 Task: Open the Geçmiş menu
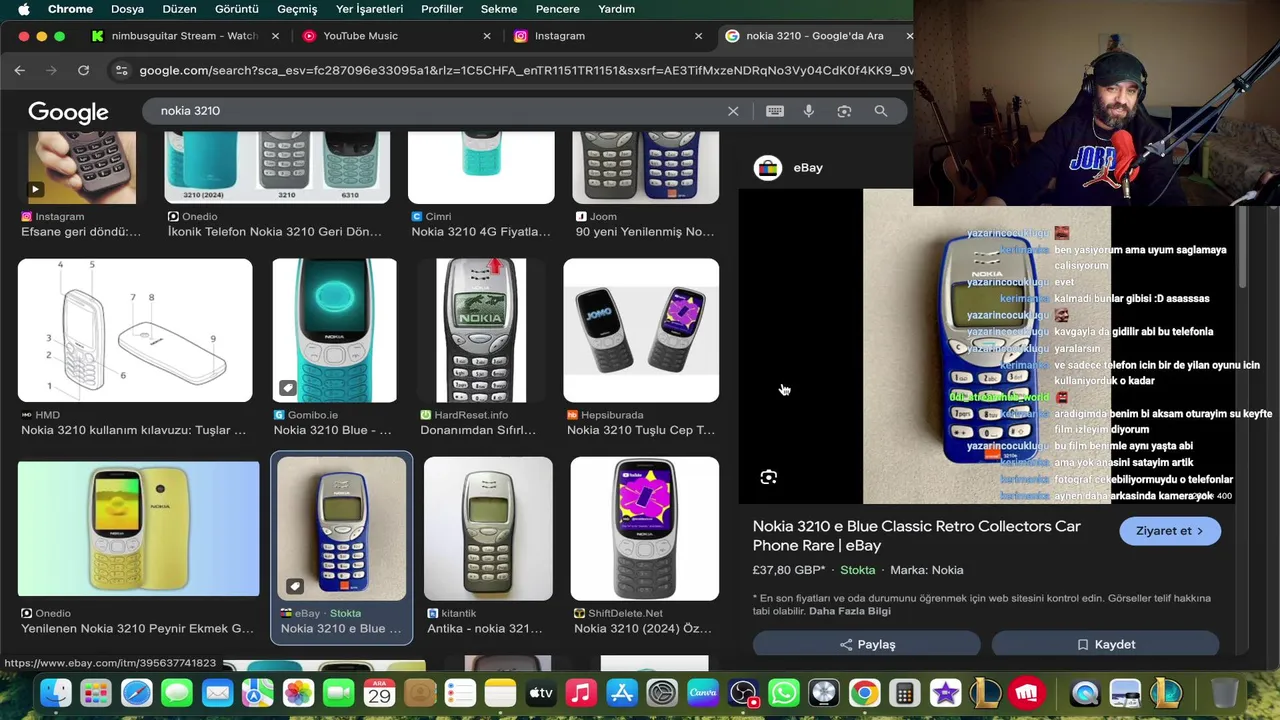[x=297, y=9]
